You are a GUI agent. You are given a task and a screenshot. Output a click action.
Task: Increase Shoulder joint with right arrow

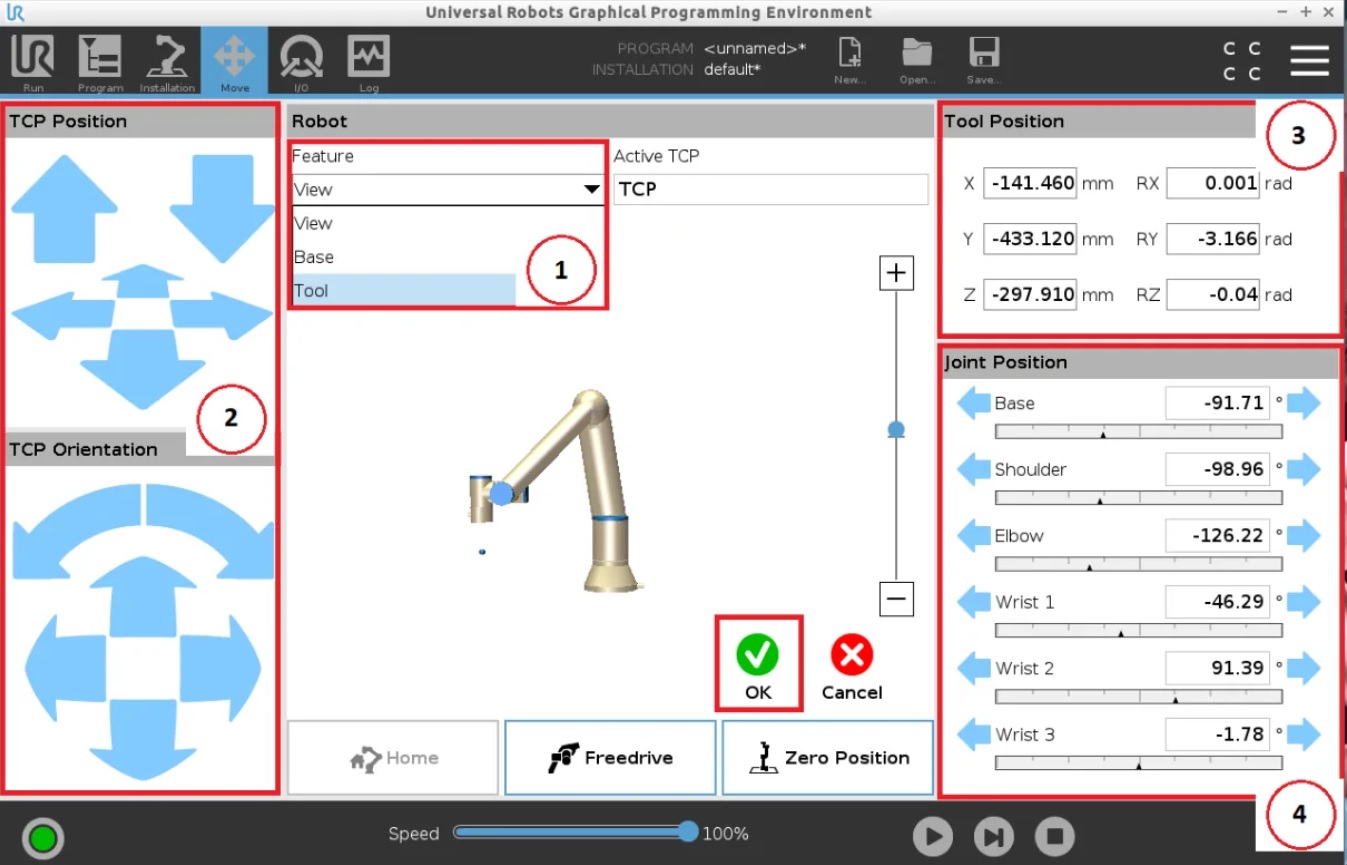coord(1304,470)
